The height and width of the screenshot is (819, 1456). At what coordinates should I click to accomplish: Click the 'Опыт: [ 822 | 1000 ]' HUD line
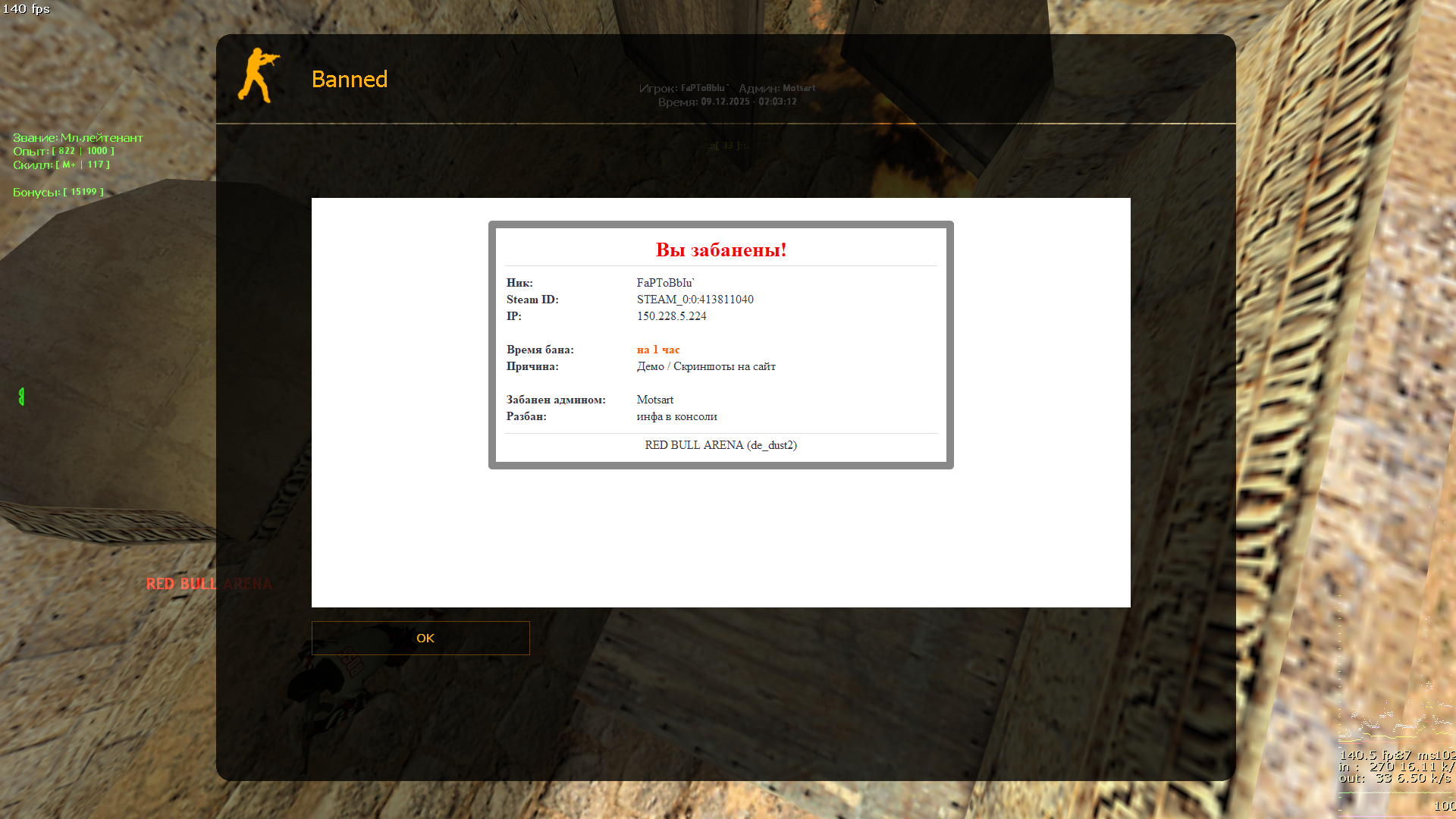pos(63,151)
